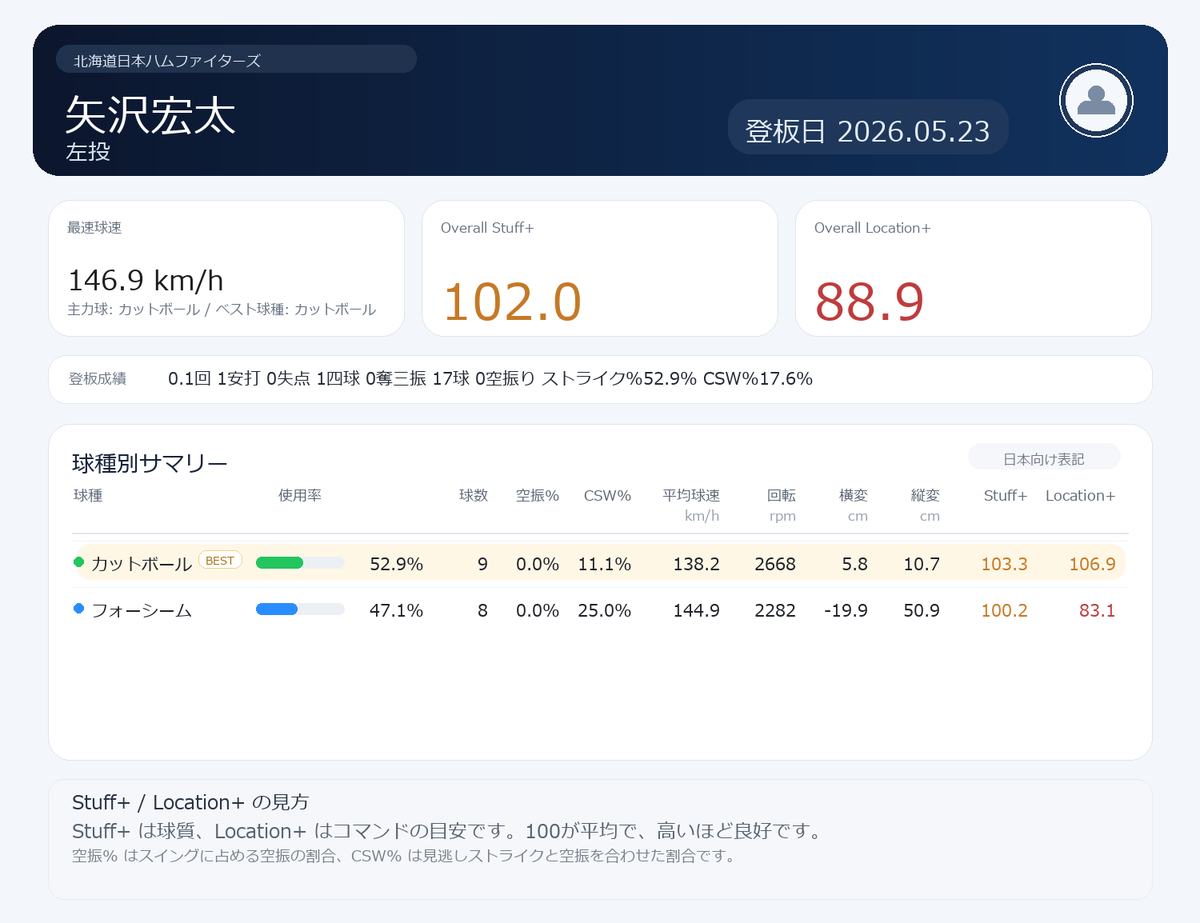1200x923 pixels.
Task: Click the Stuff+ column header
Action: (1005, 496)
